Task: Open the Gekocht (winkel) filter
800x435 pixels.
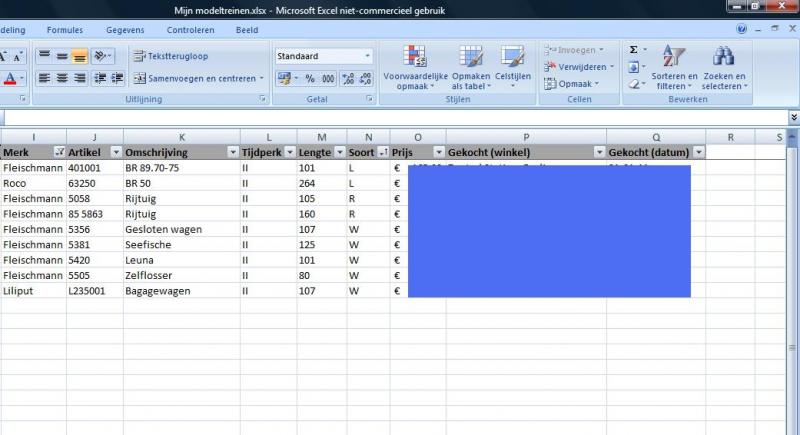Action: coord(599,152)
